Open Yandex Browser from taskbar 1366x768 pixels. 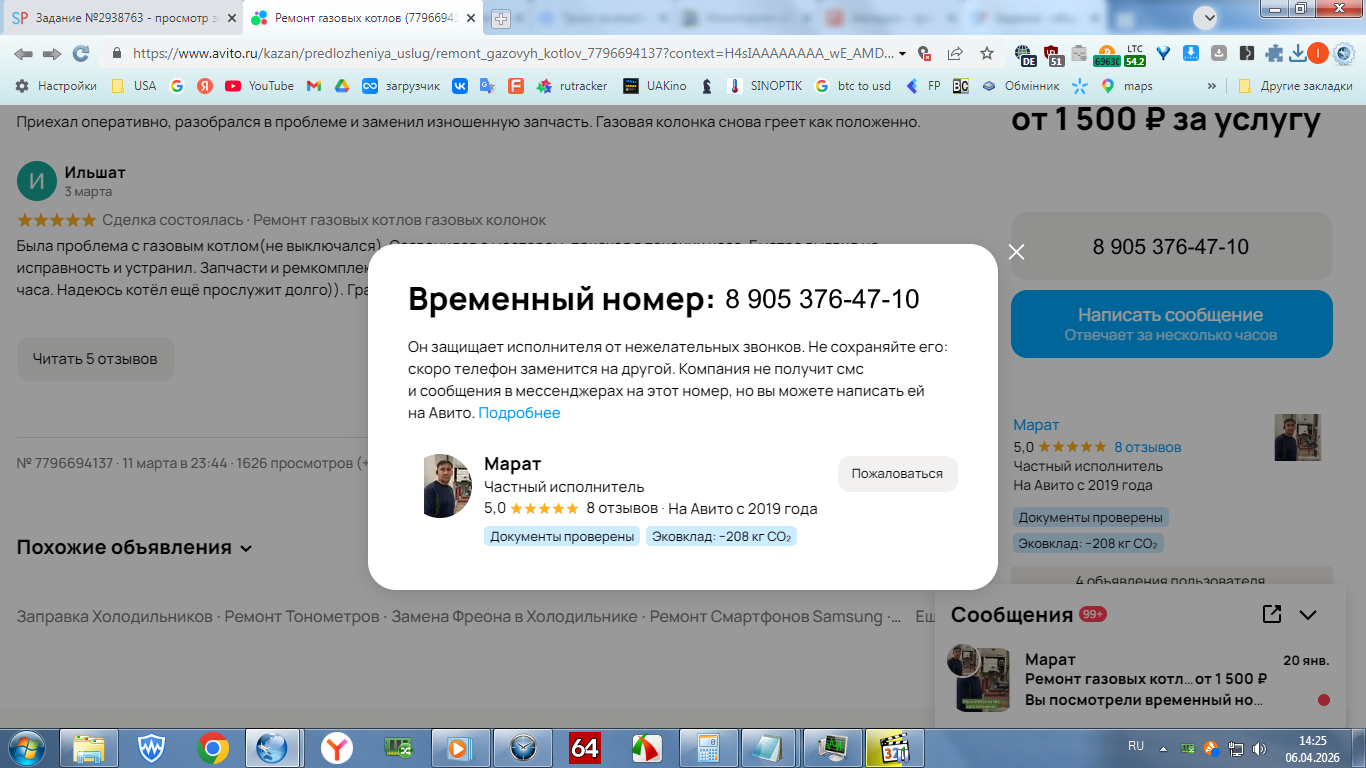[337, 747]
